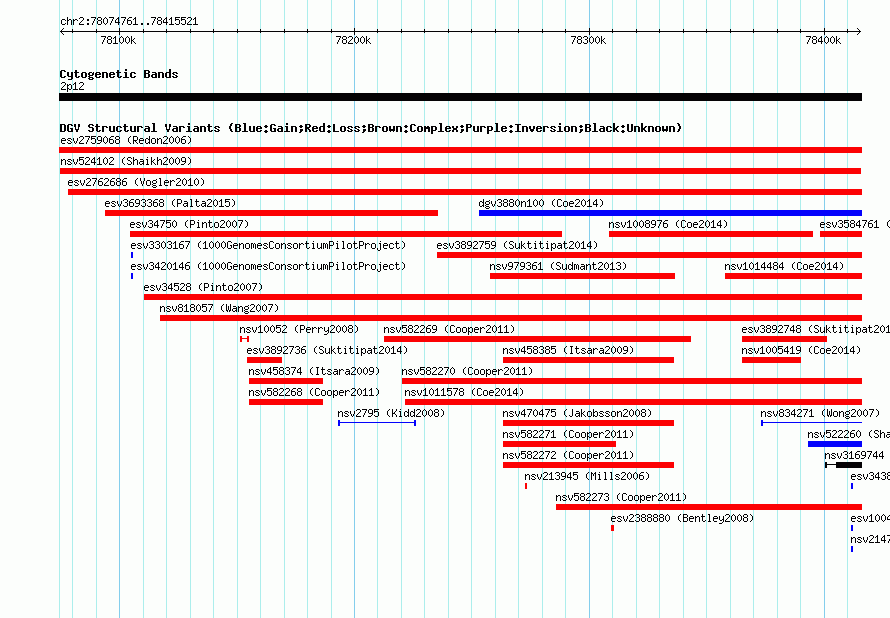Click the nsv818057 (Wang2007) variant label
Screen dimensions: 890x618
point(219,308)
